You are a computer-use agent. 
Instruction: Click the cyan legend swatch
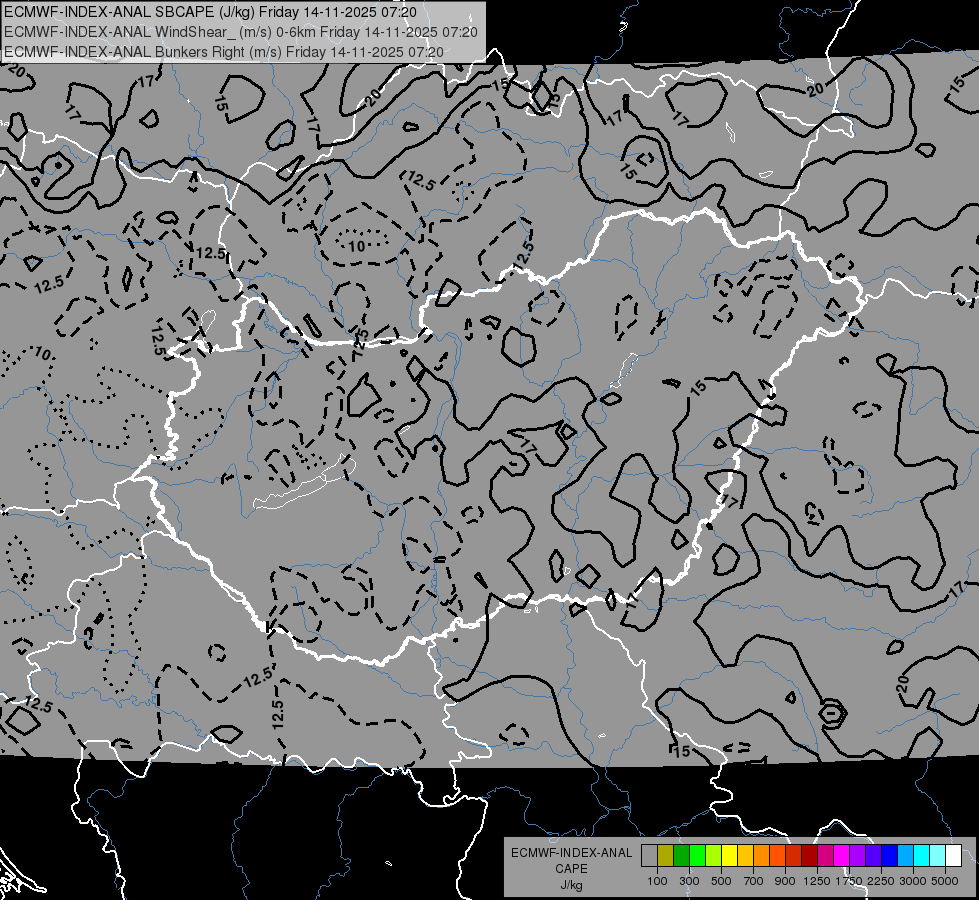point(922,856)
